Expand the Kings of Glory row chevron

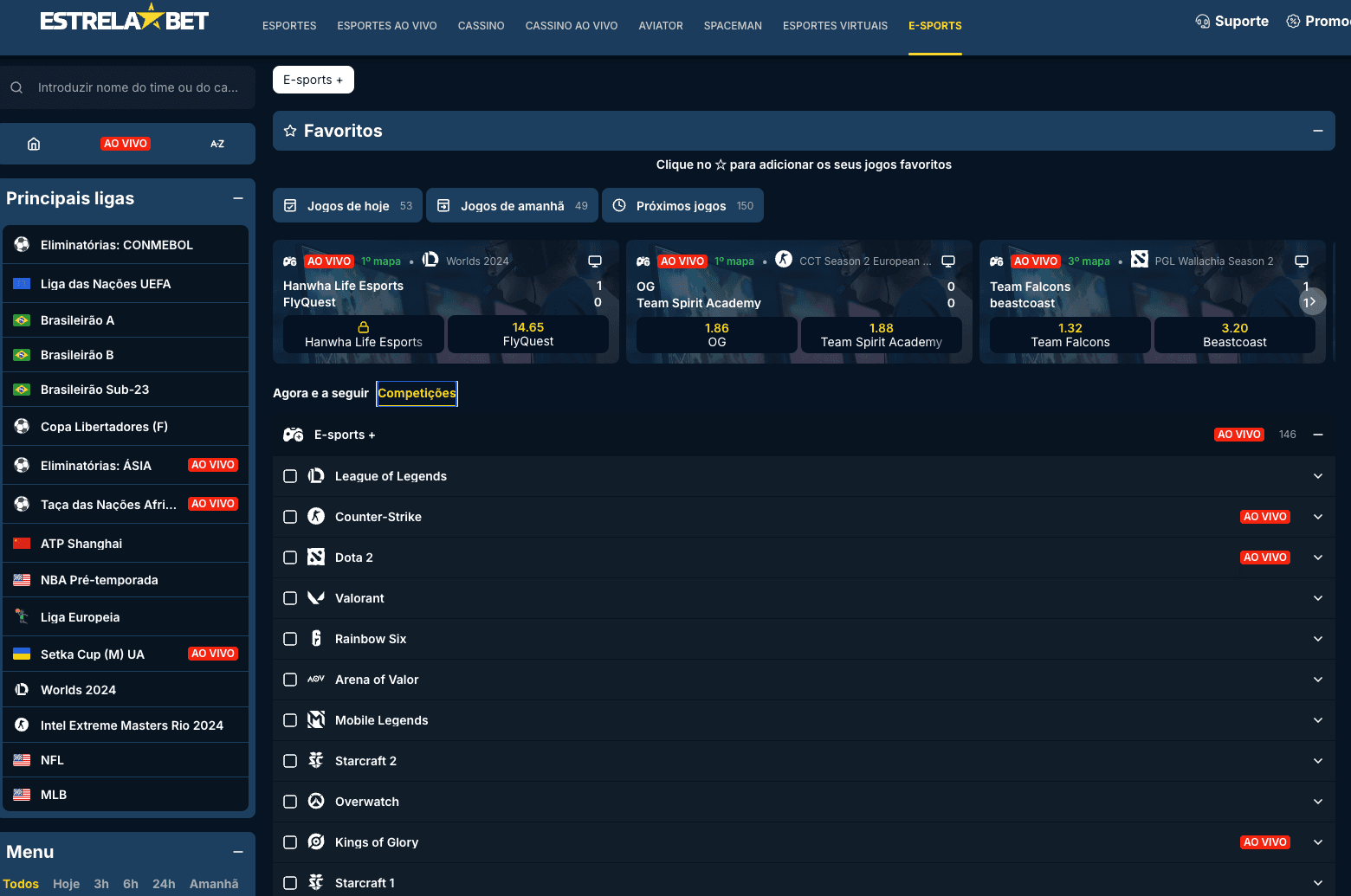coord(1318,842)
